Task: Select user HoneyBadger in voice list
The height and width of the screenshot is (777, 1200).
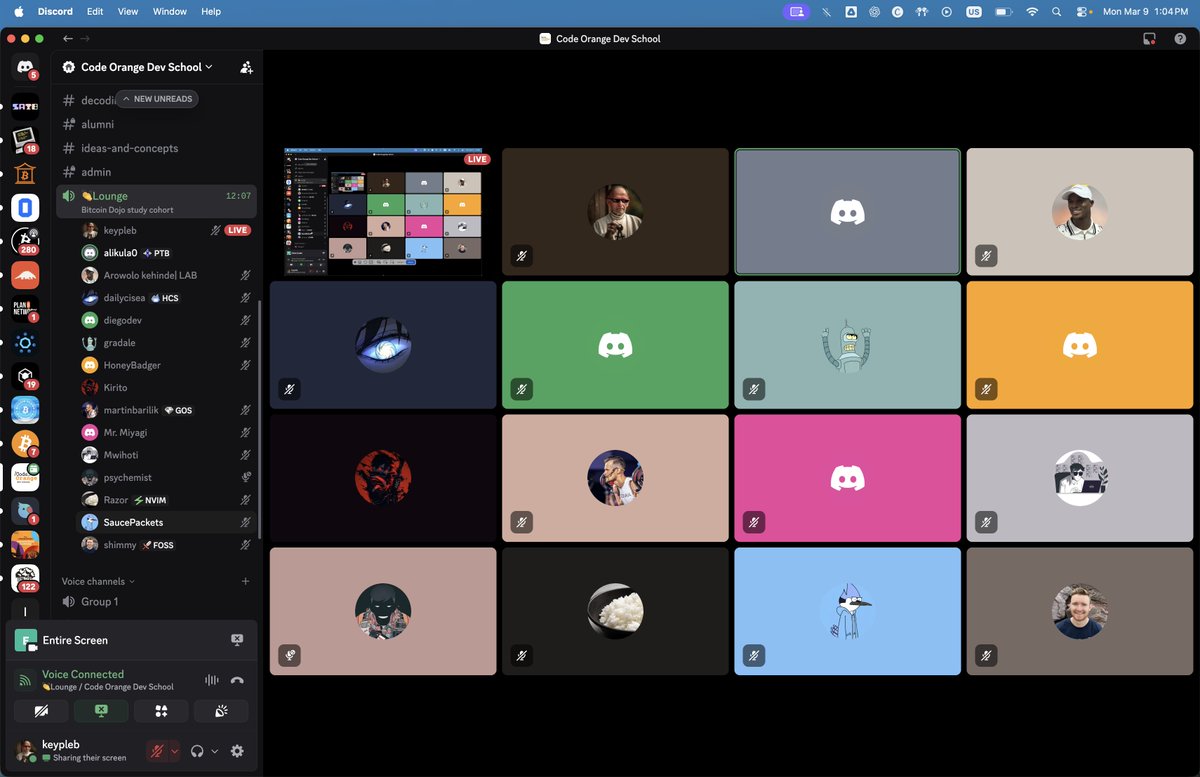Action: pyautogui.click(x=166, y=365)
